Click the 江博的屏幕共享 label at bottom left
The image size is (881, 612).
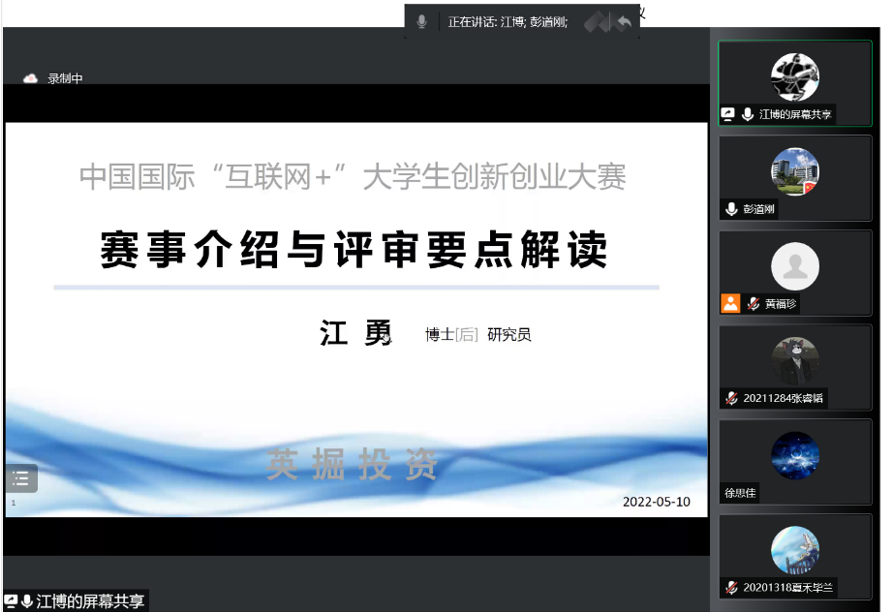[90, 601]
